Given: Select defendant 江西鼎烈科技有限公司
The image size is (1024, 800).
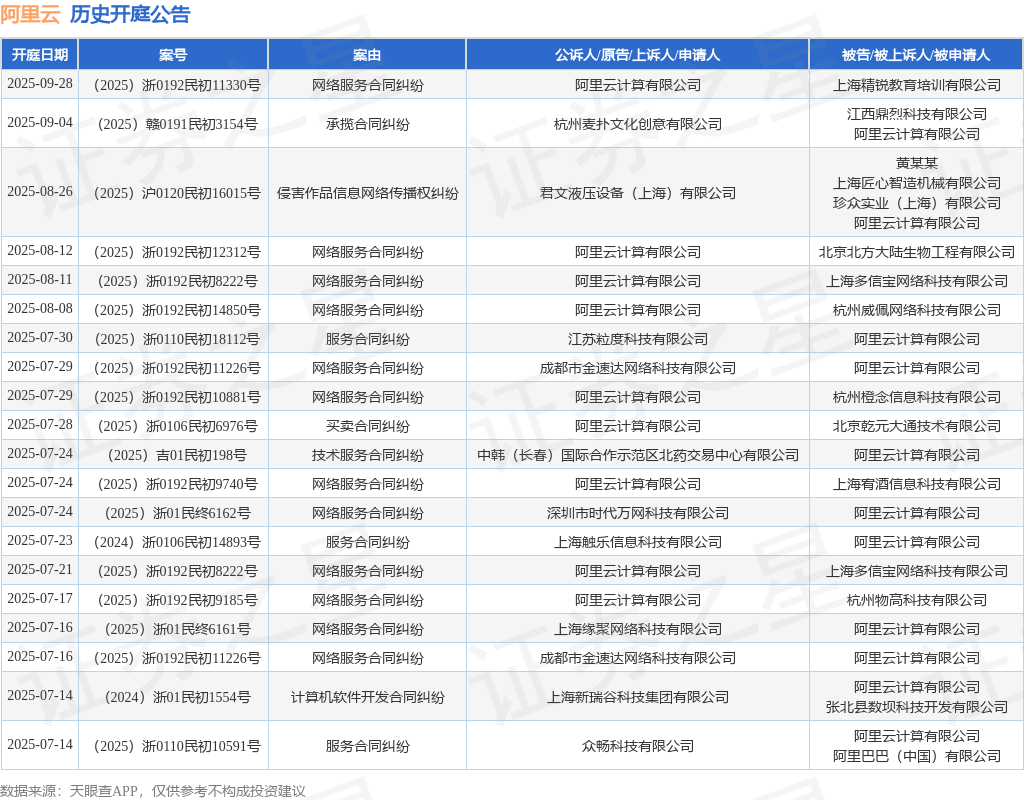Looking at the screenshot, I should tap(916, 114).
